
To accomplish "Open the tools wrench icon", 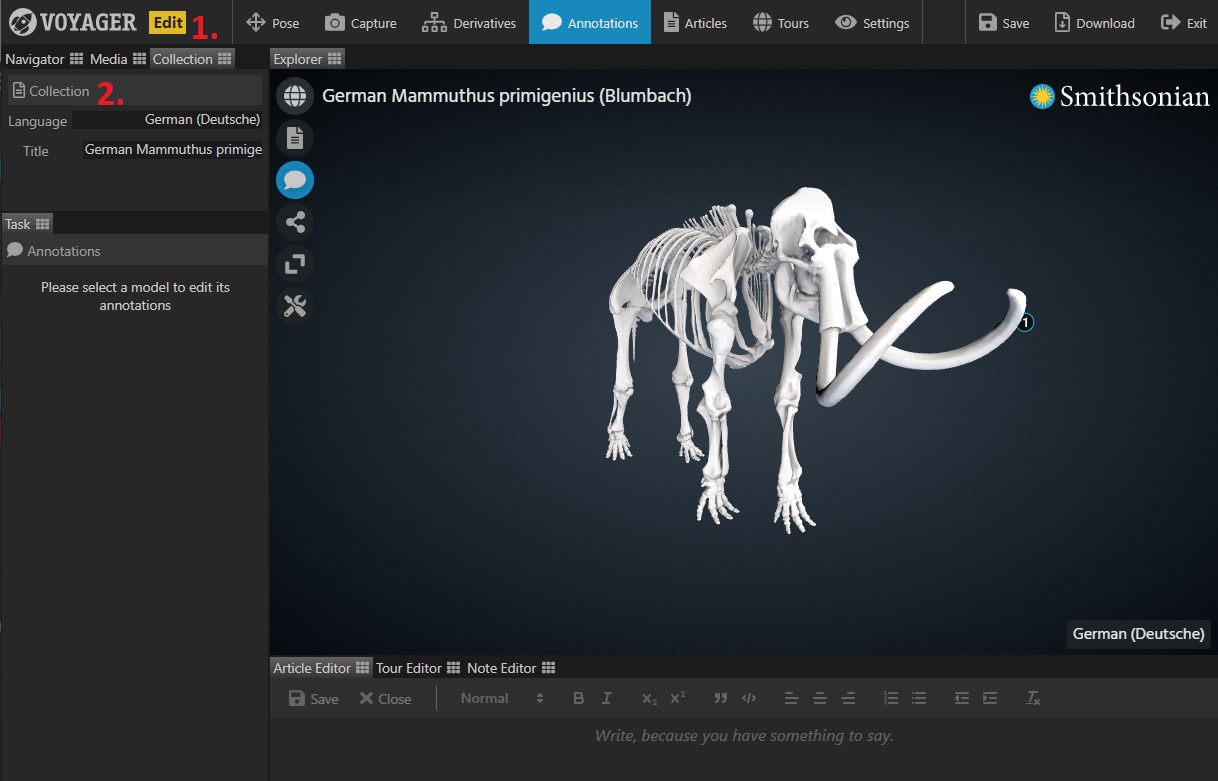I will (295, 306).
